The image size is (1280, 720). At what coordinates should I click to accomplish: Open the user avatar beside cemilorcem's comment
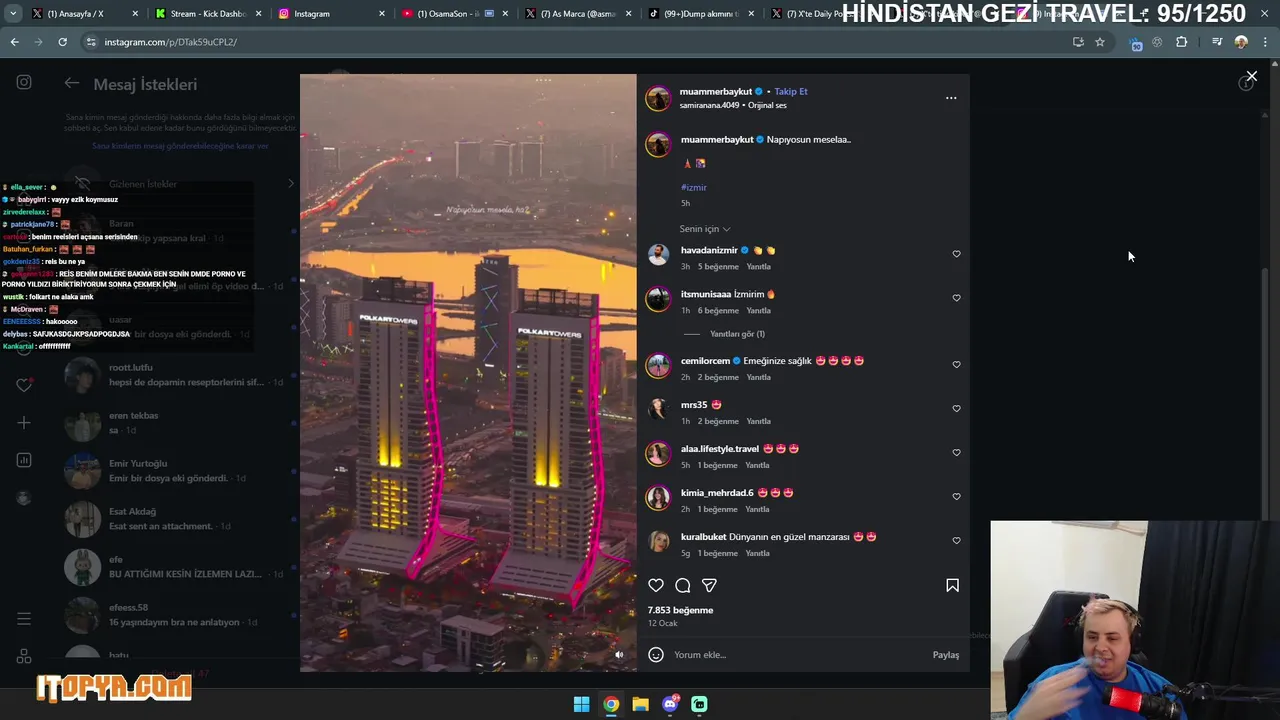(x=658, y=366)
